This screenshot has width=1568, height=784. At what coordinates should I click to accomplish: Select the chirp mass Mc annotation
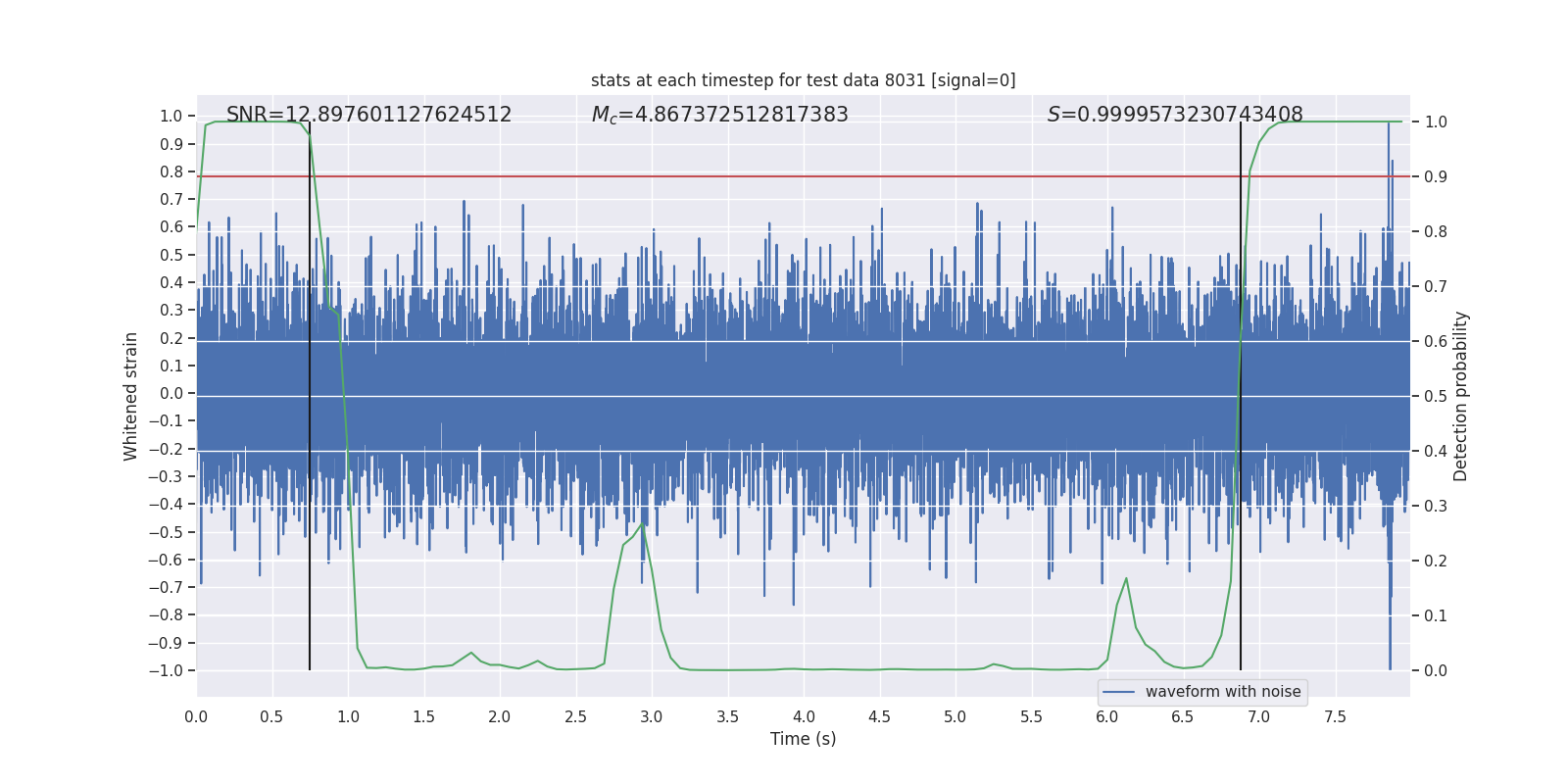(x=719, y=115)
